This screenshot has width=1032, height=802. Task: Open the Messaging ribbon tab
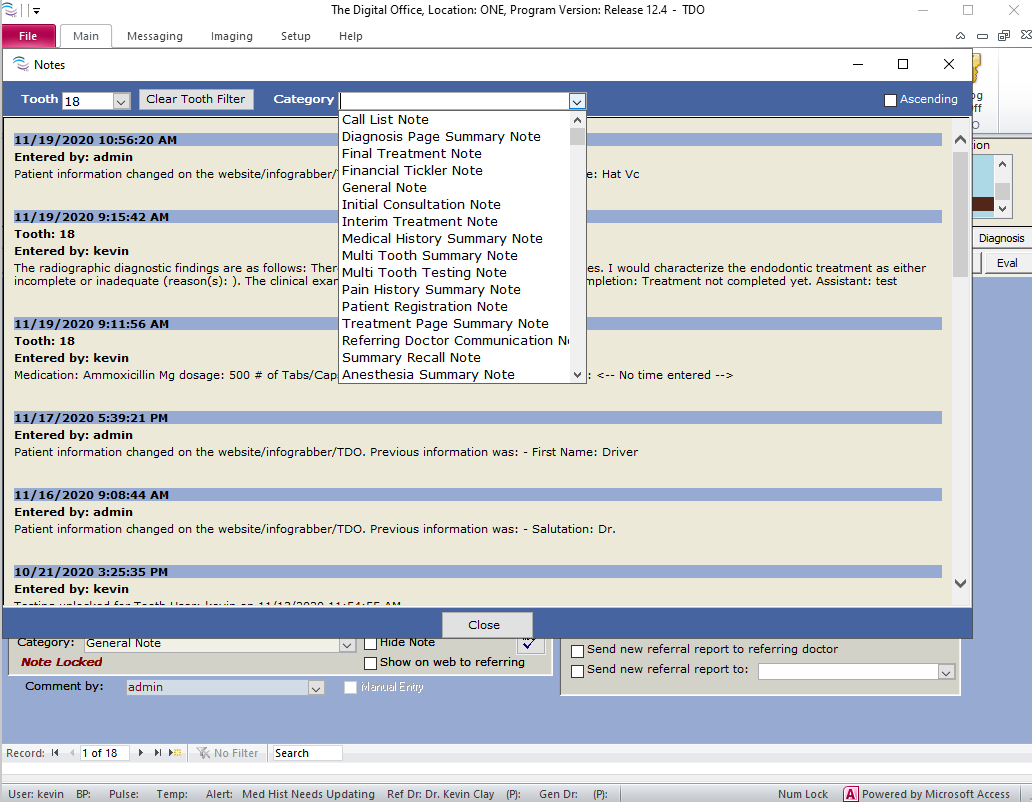(154, 36)
